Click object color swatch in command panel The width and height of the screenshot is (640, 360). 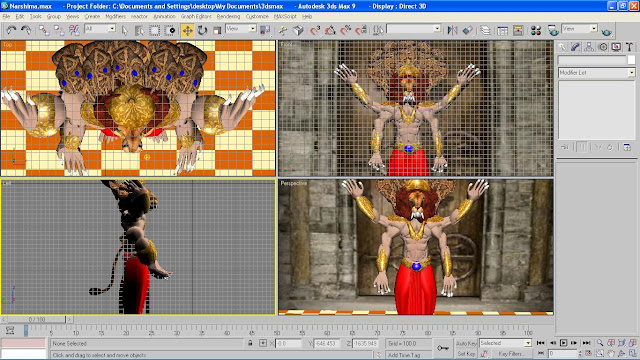[631, 60]
